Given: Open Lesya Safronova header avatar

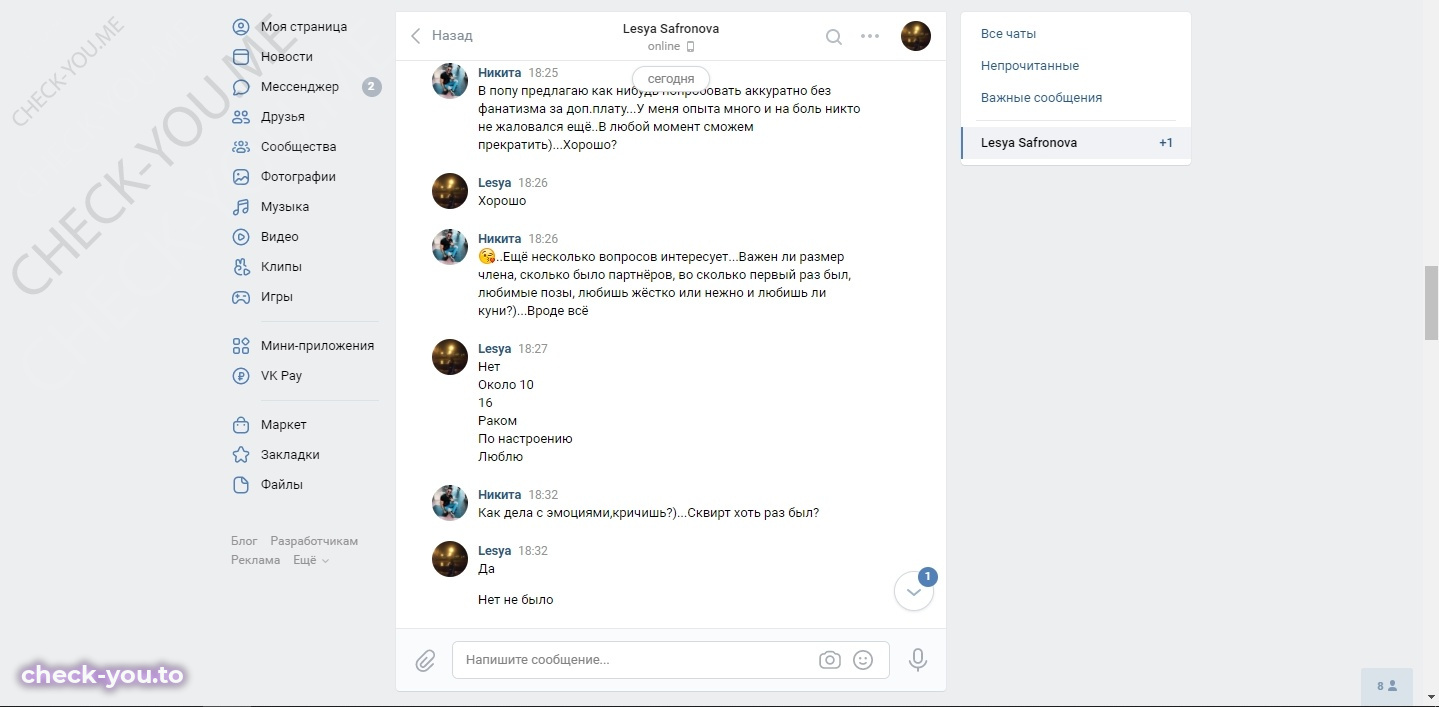Looking at the screenshot, I should (x=916, y=36).
